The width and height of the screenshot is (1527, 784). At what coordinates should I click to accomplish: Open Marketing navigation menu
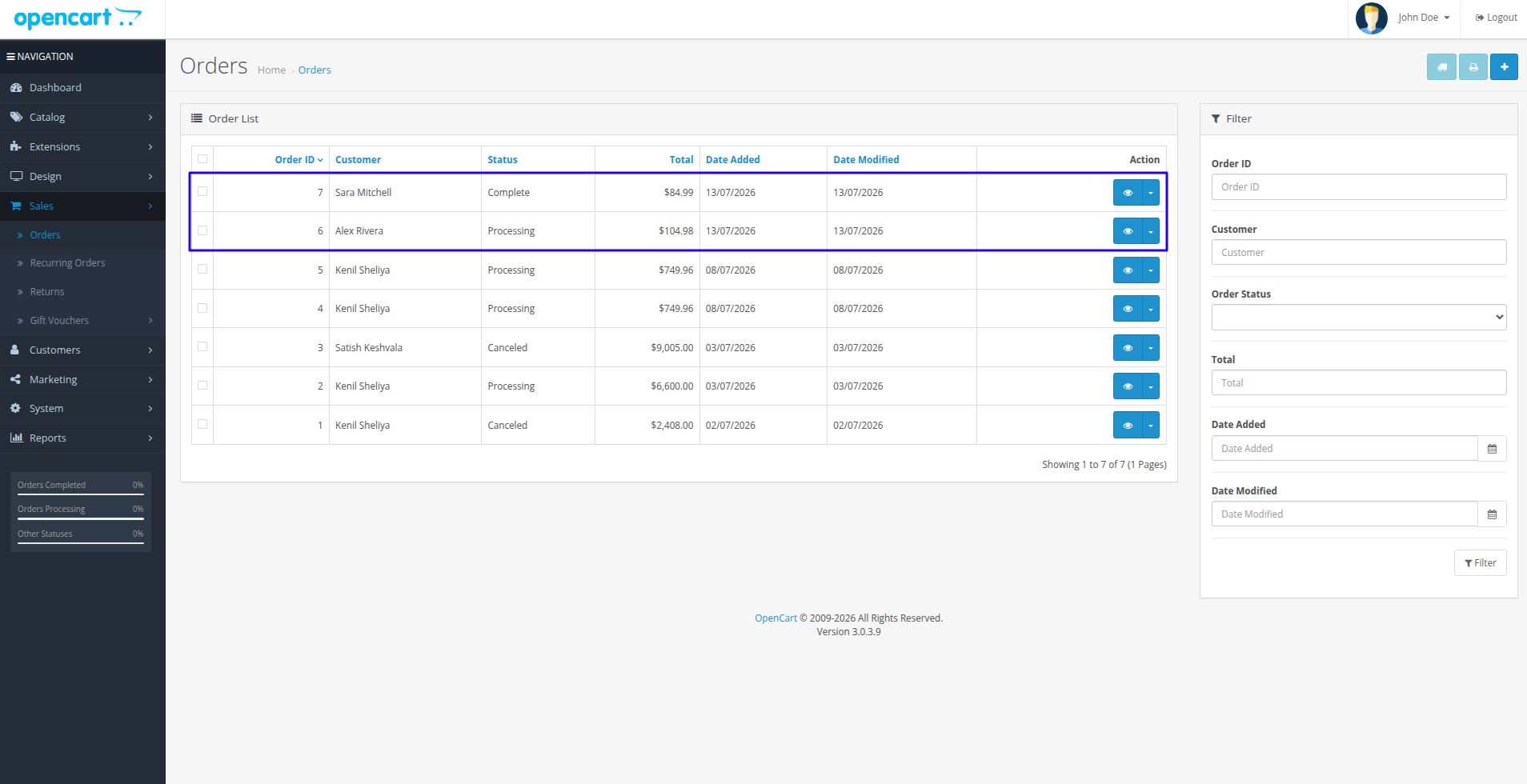click(x=82, y=380)
